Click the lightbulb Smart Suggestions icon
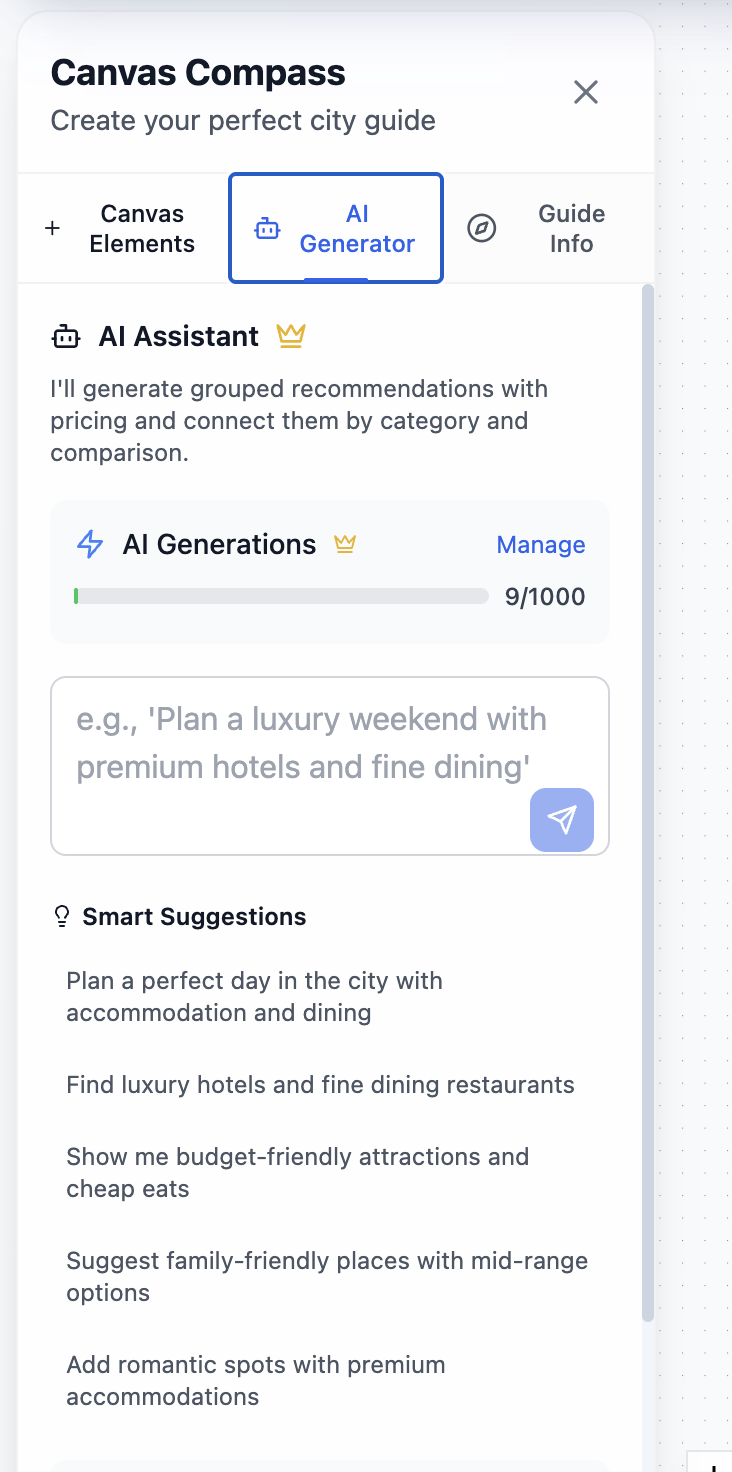The image size is (732, 1472). pyautogui.click(x=62, y=916)
